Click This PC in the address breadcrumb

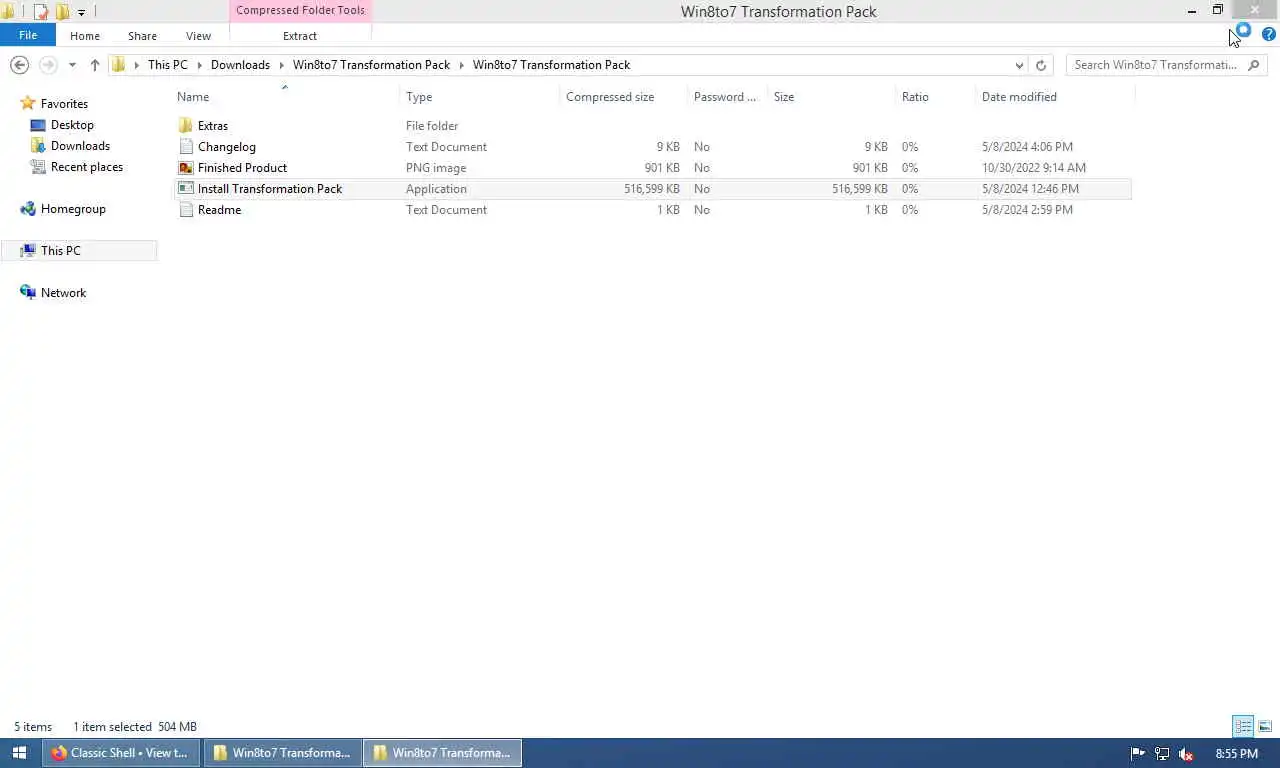coord(168,65)
